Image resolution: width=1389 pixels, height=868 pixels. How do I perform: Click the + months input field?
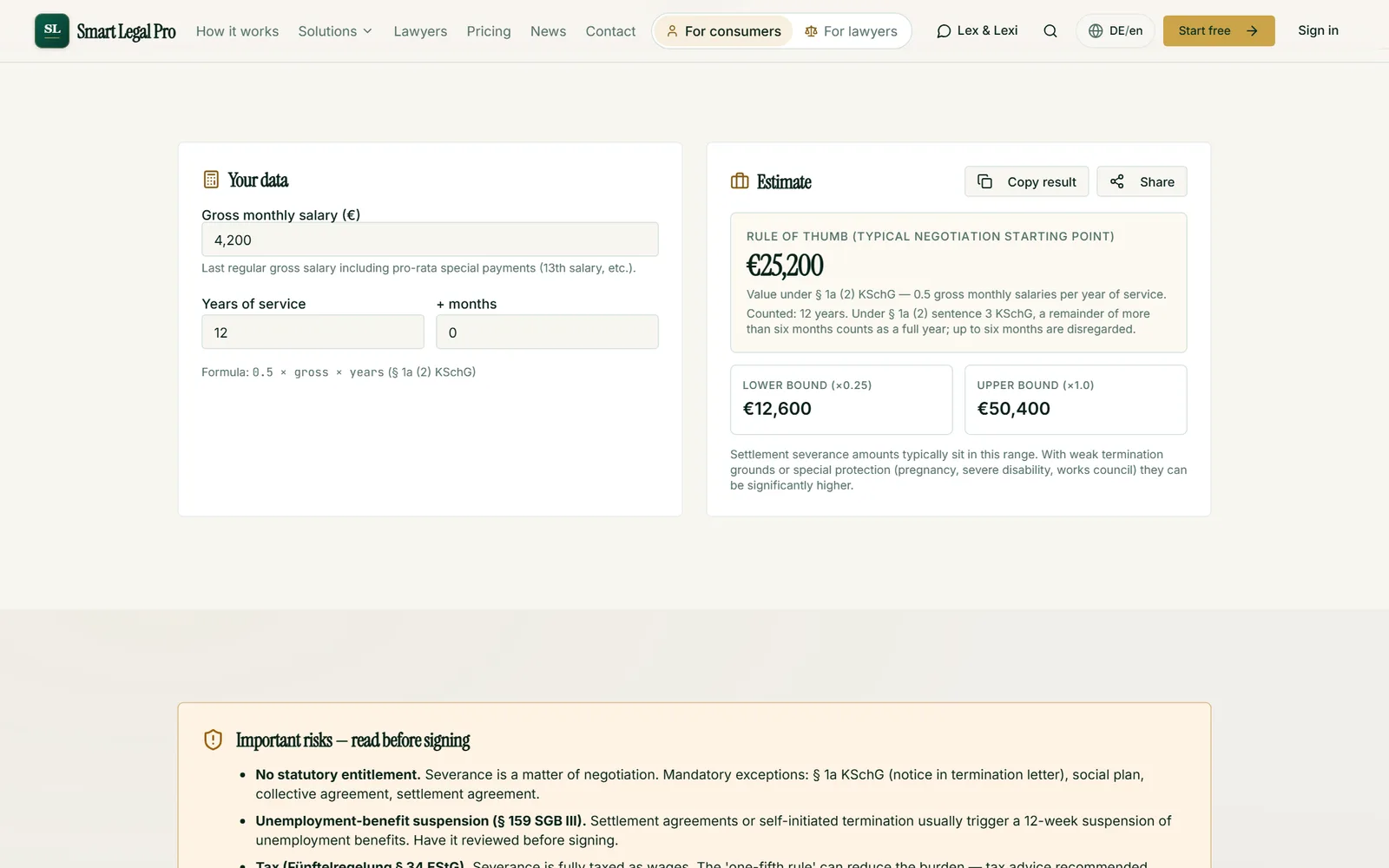point(547,332)
